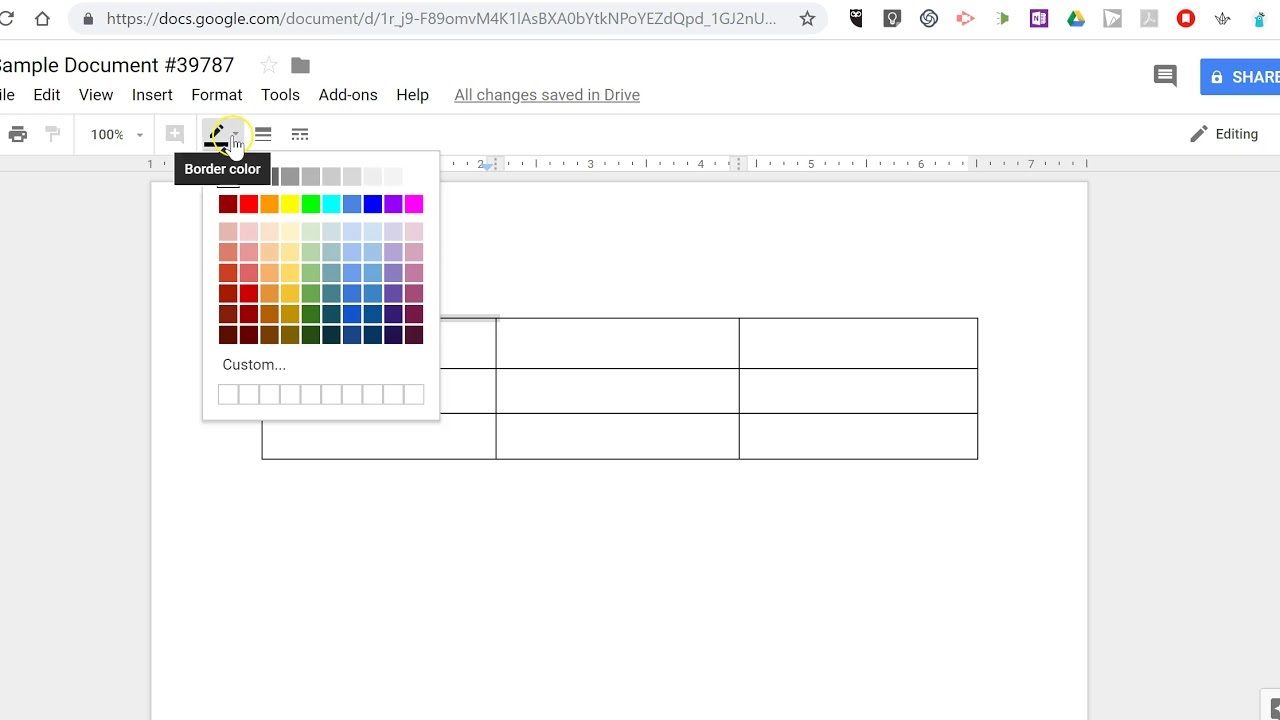
Task: Click the Border dash style icon
Action: 300,134
